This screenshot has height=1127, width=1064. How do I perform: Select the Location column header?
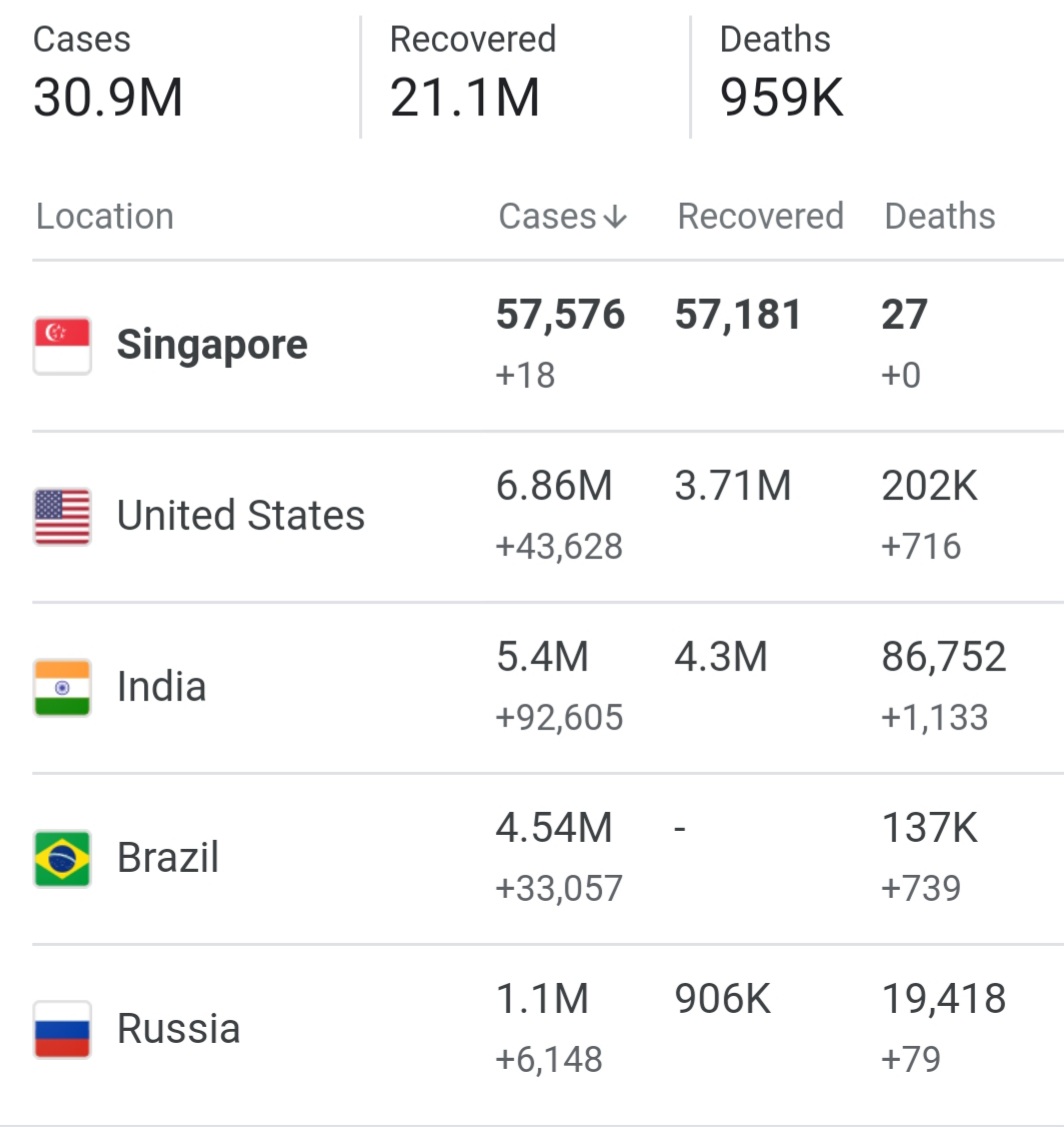point(105,216)
